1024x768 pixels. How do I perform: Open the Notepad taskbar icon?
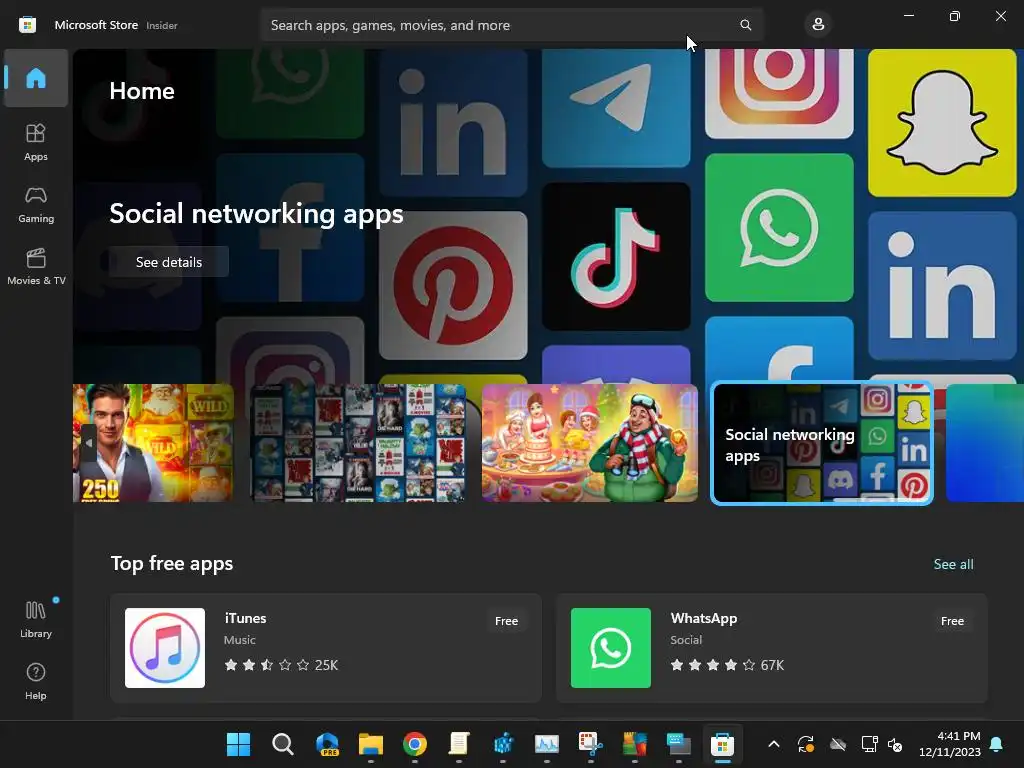459,744
